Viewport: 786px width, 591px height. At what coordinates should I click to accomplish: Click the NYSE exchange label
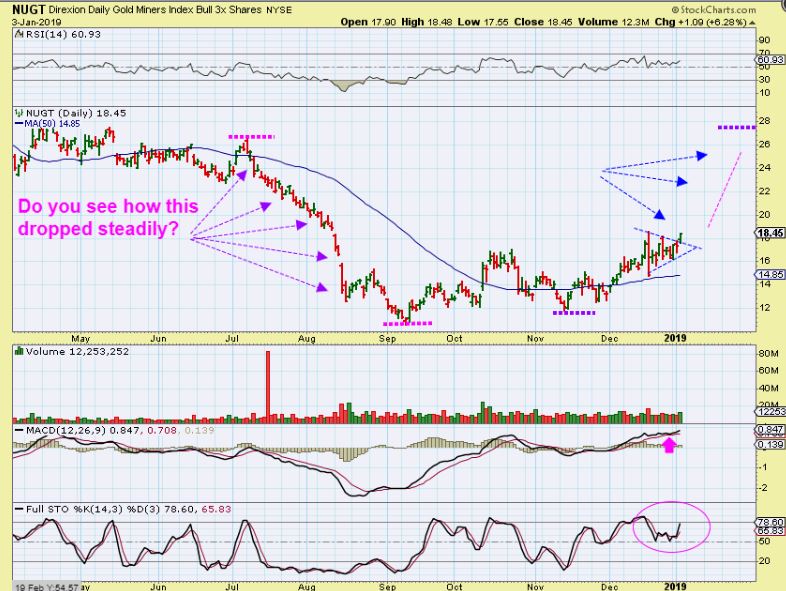tap(279, 10)
